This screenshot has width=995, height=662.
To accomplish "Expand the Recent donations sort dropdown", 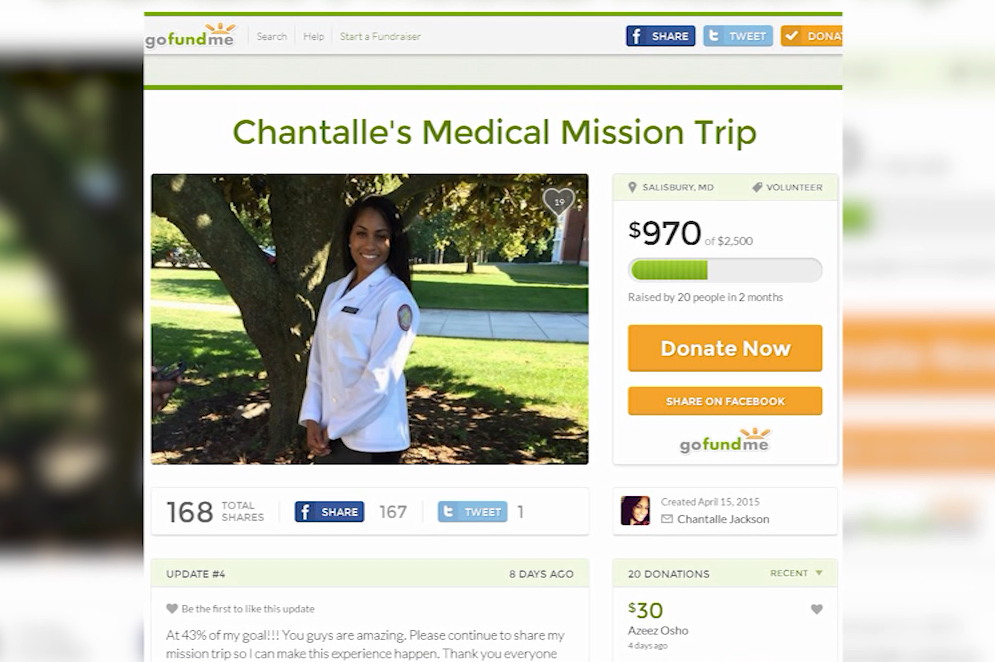I will click(x=796, y=573).
